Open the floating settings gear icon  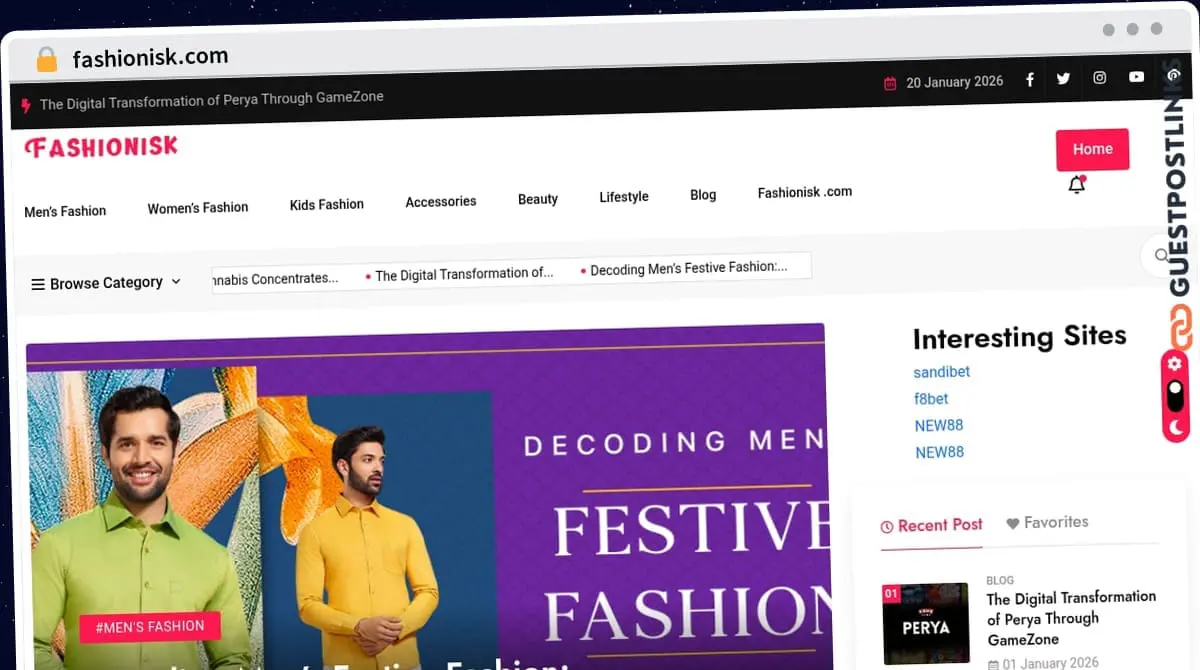click(1173, 364)
